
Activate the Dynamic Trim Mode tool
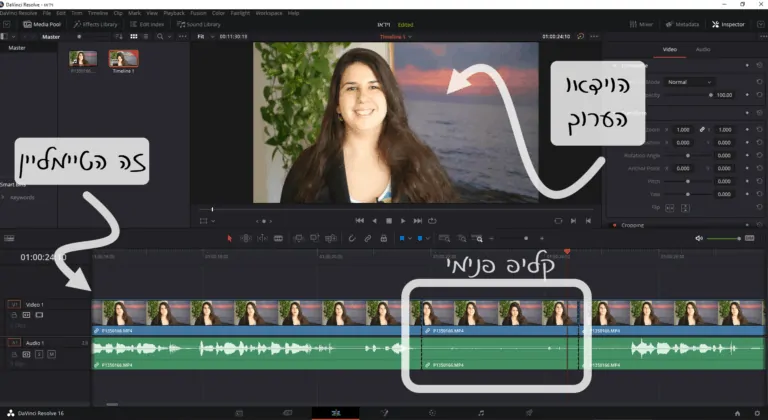(263, 238)
